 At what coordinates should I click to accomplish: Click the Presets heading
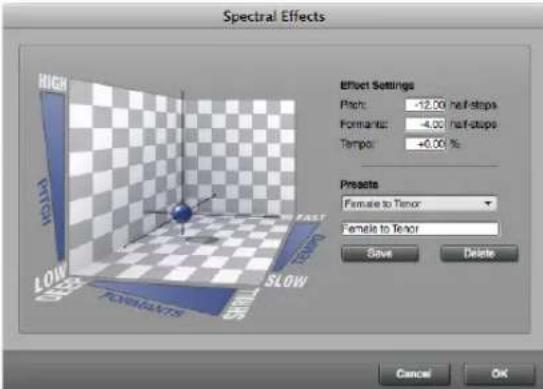pos(359,185)
